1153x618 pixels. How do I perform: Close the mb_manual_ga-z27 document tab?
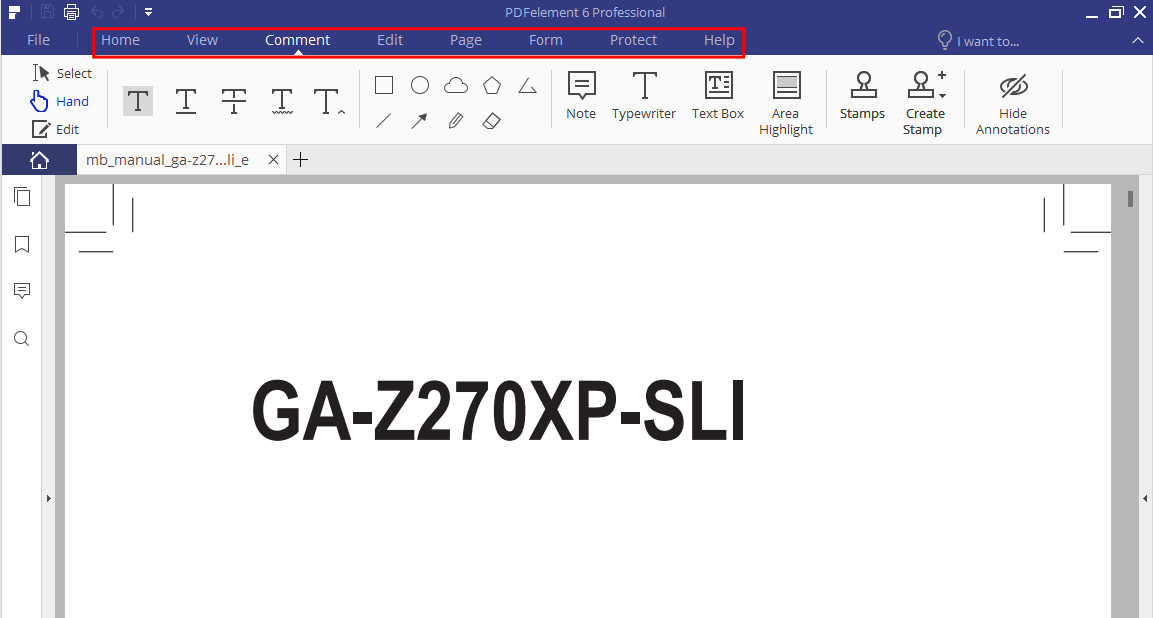coord(273,160)
